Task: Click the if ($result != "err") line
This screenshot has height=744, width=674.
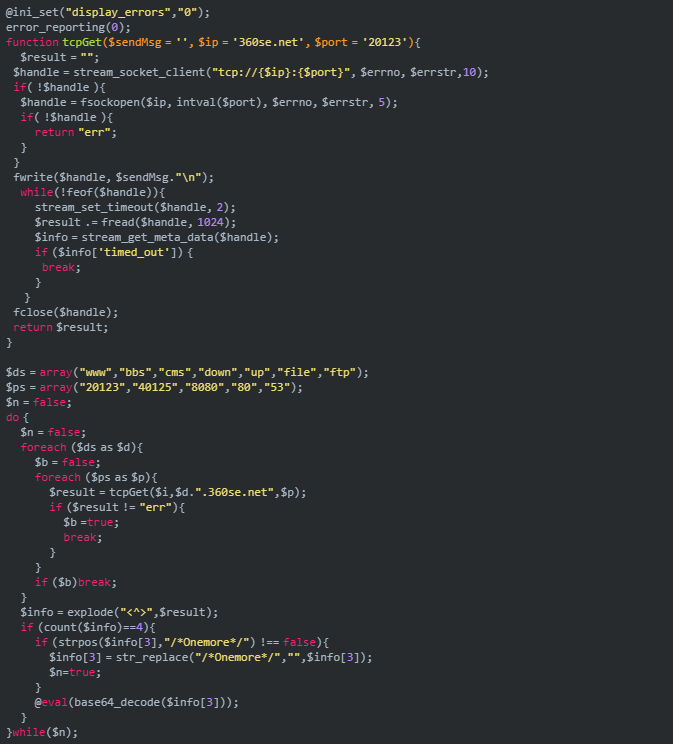Action: click(x=117, y=507)
